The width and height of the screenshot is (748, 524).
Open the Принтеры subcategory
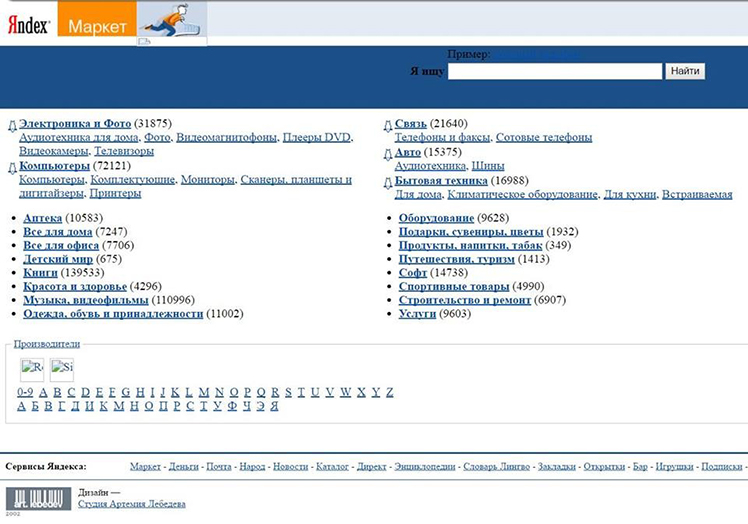(x=115, y=194)
